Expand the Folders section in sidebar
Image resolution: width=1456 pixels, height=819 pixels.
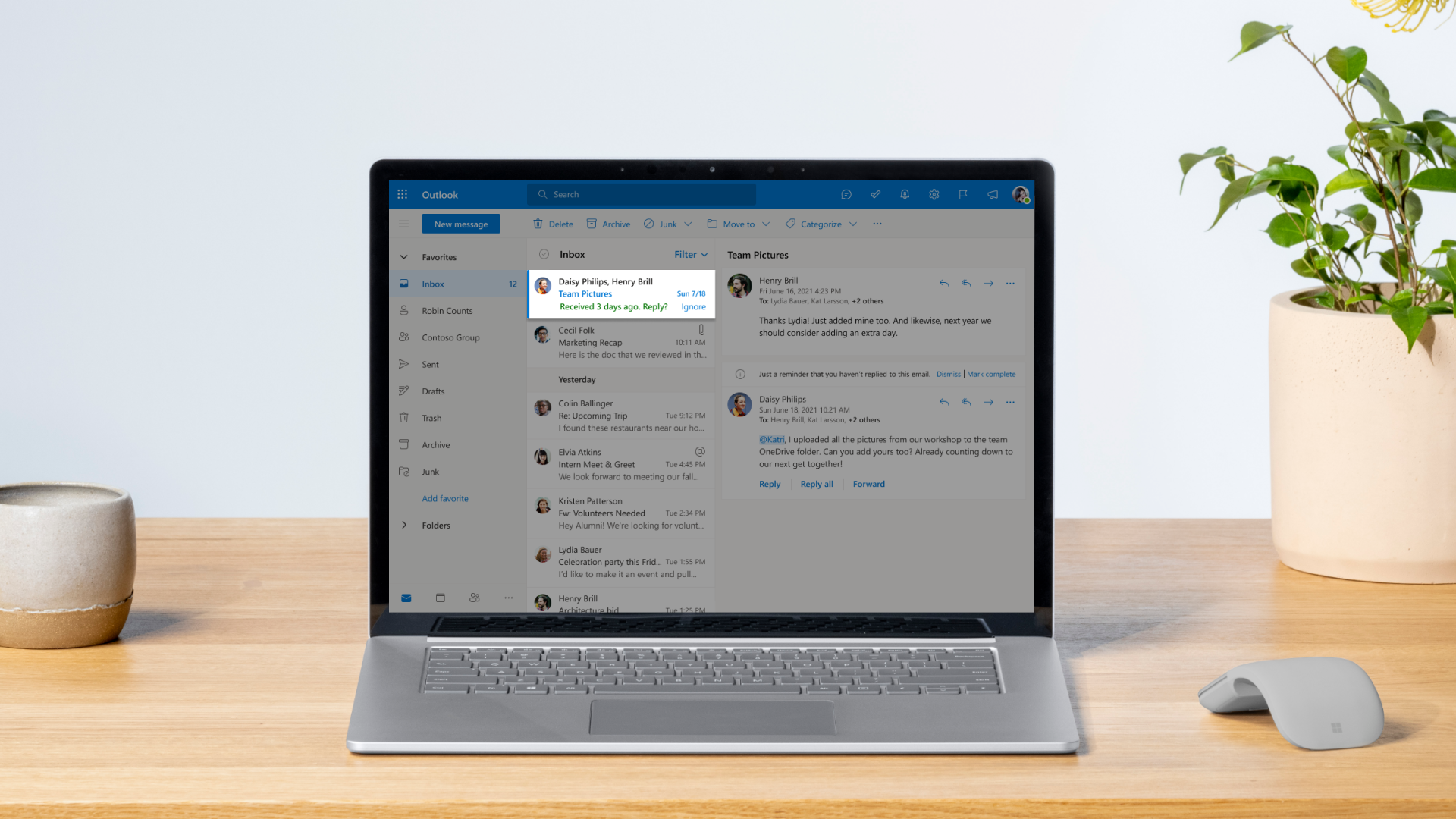point(404,525)
